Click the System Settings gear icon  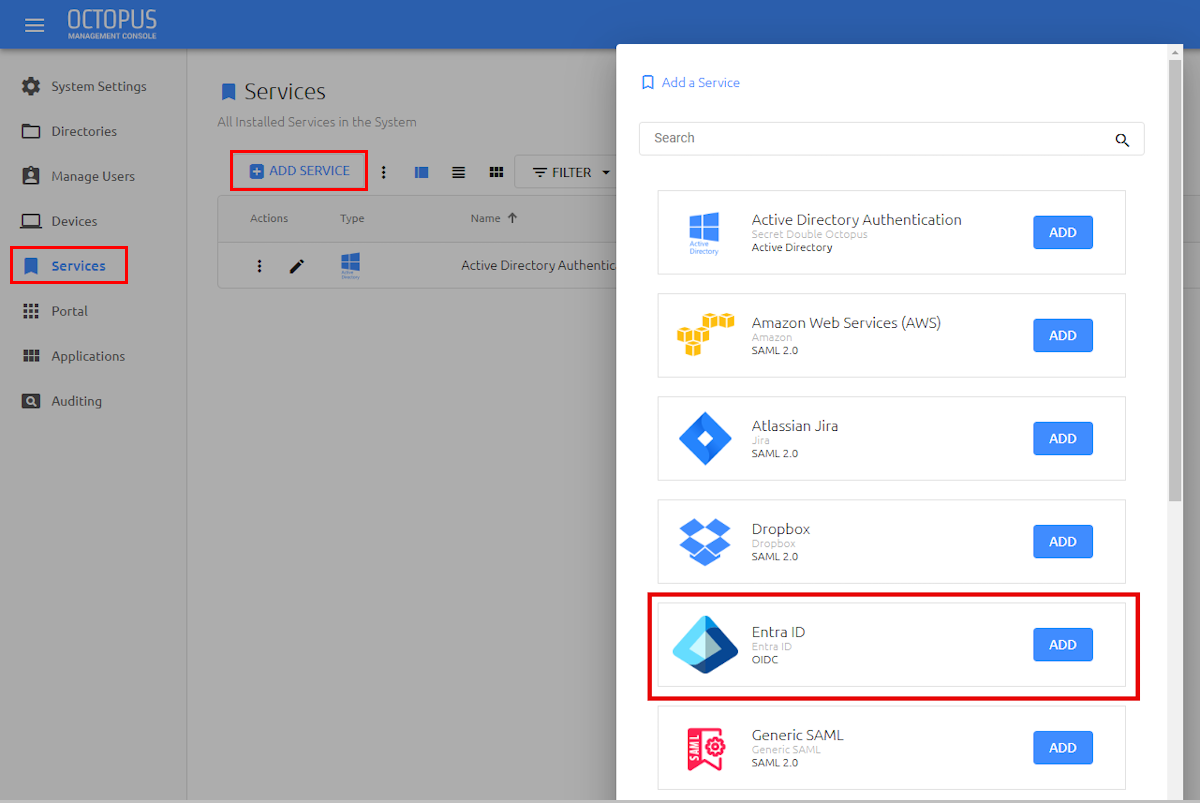[31, 86]
